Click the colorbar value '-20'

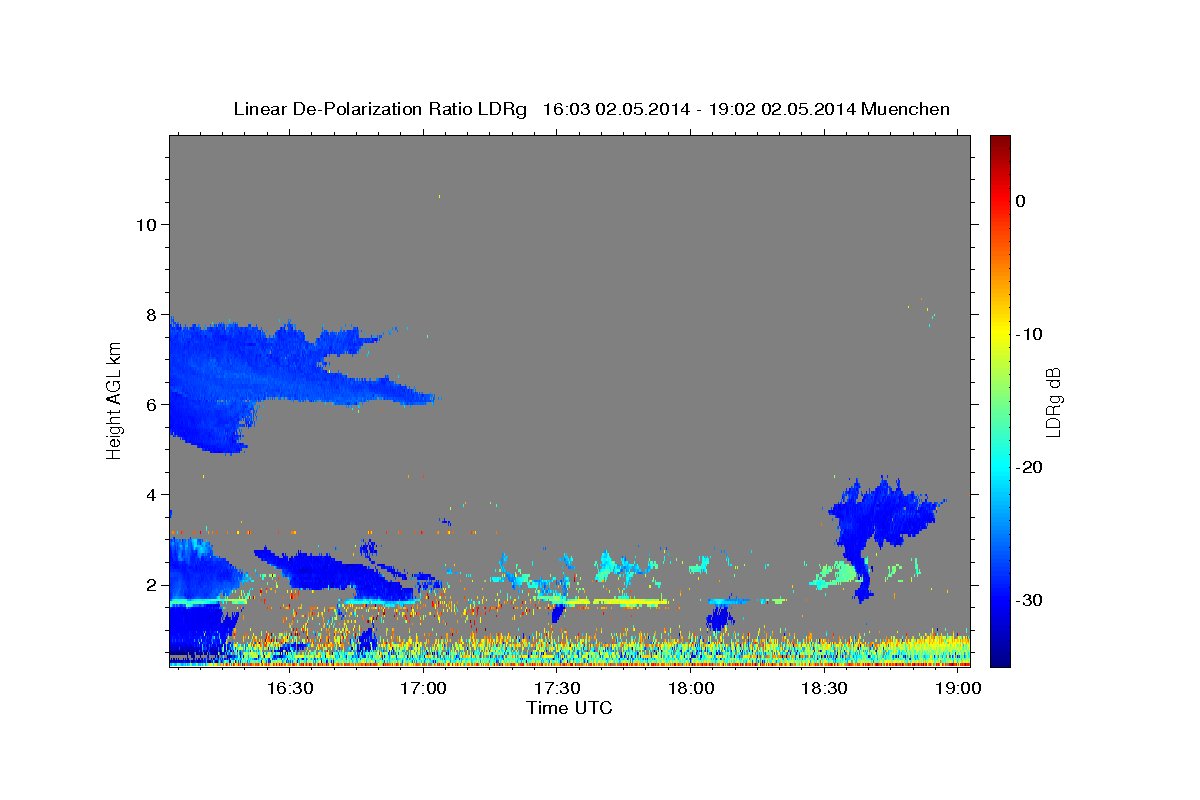1028,467
